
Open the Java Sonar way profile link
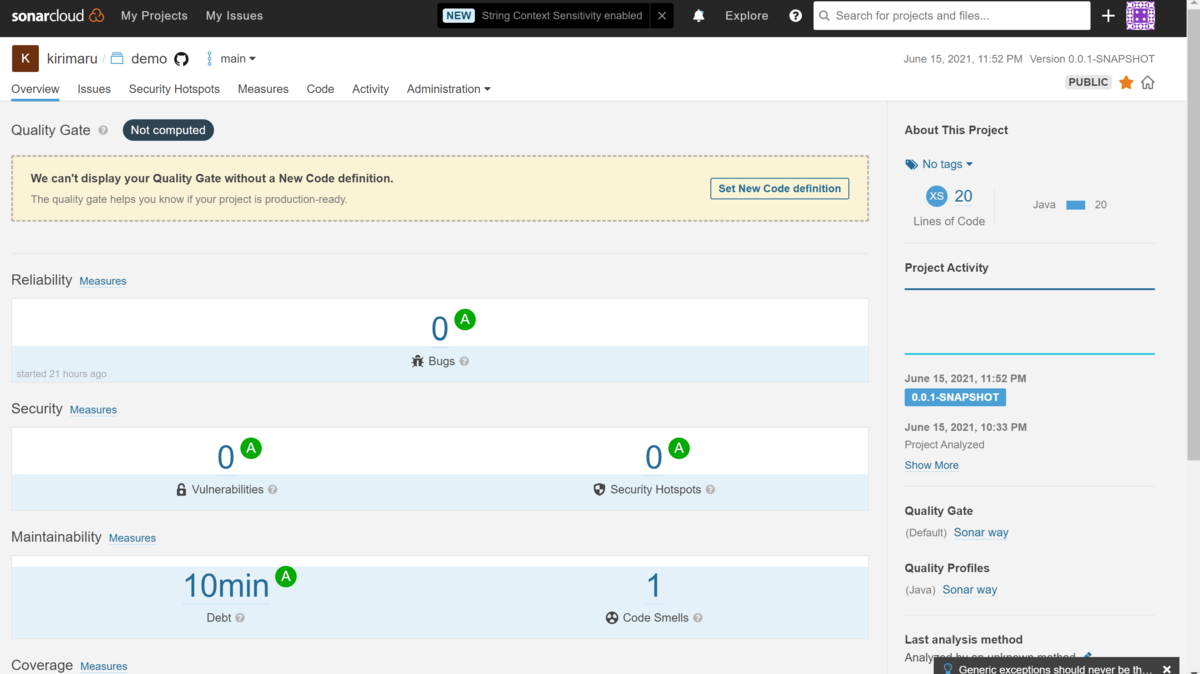[970, 590]
